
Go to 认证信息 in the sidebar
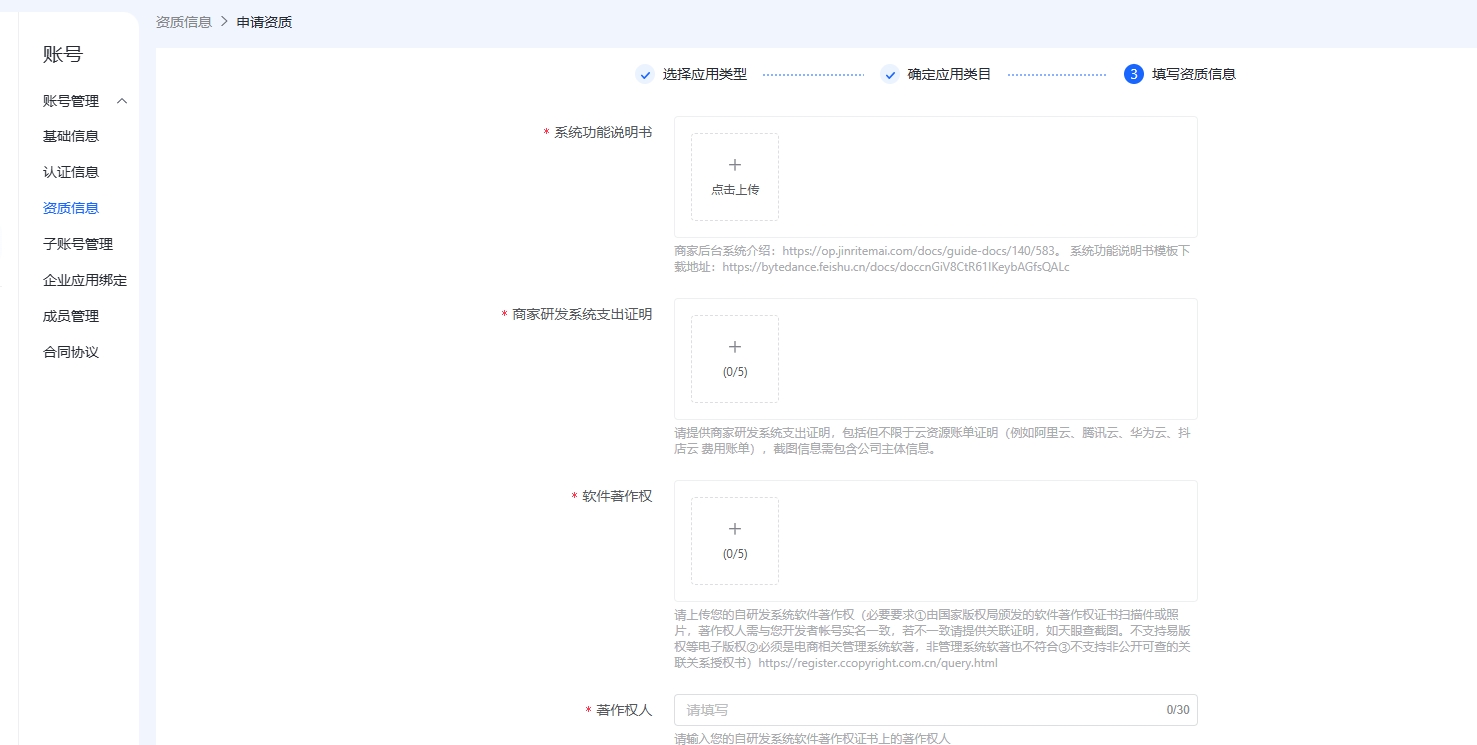point(71,172)
